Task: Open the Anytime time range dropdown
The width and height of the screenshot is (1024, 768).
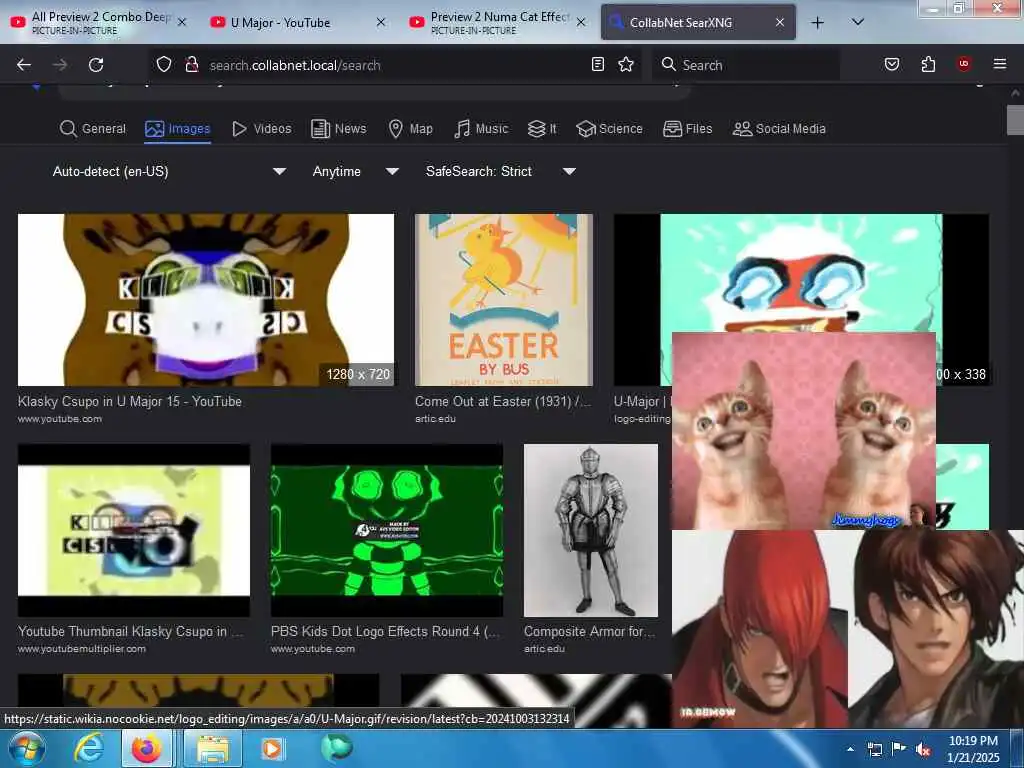Action: (355, 171)
